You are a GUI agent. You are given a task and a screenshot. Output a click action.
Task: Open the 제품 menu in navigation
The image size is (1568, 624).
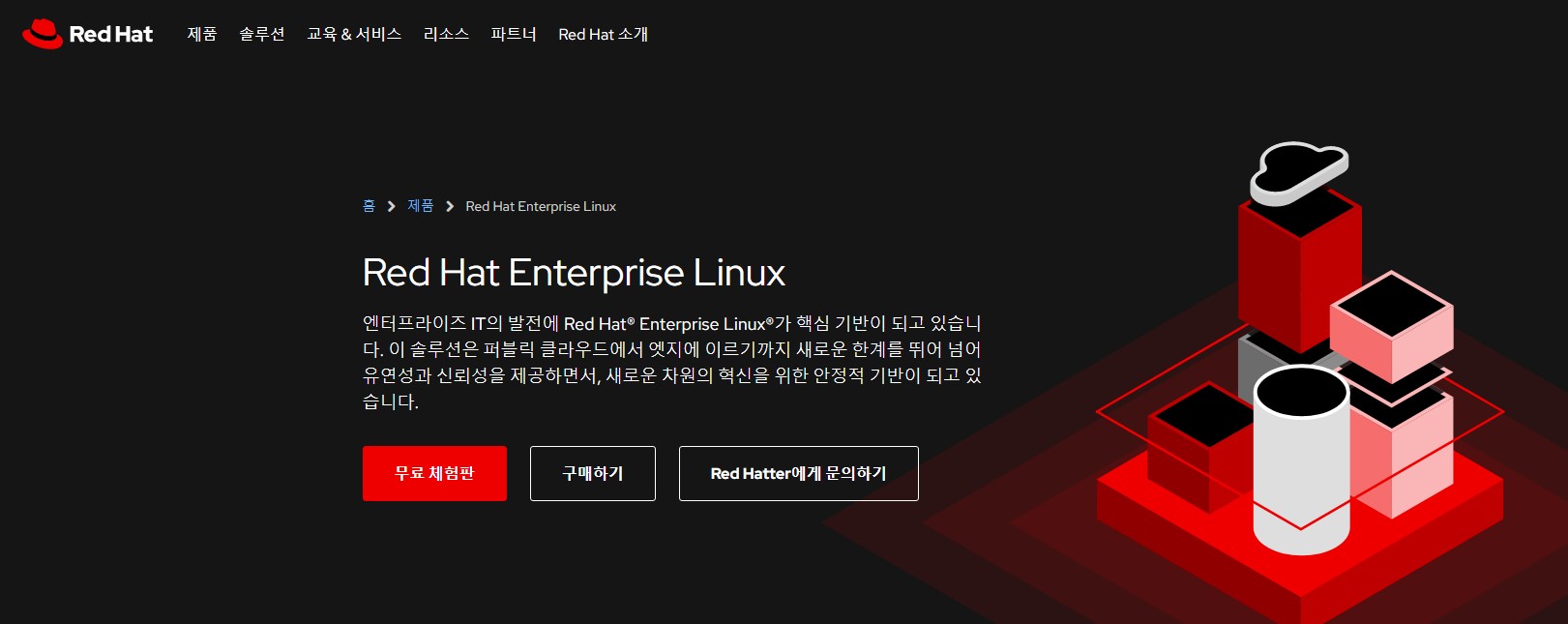click(x=202, y=34)
